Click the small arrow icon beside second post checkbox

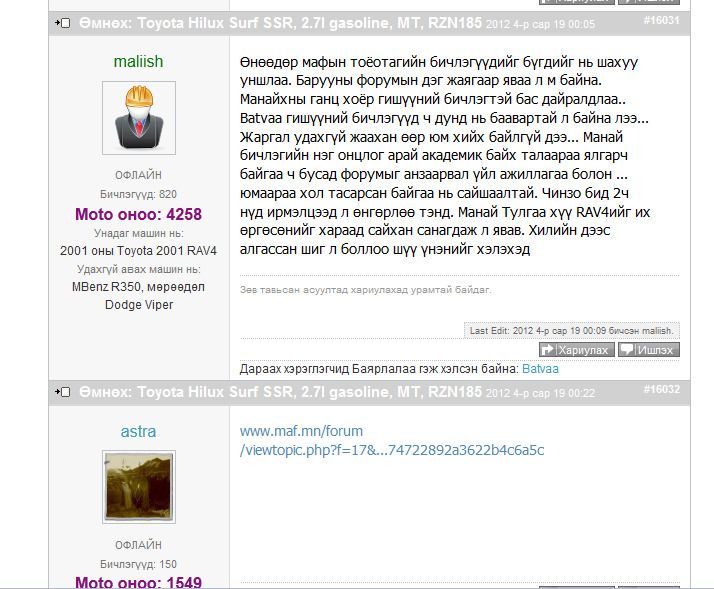pyautogui.click(x=57, y=392)
